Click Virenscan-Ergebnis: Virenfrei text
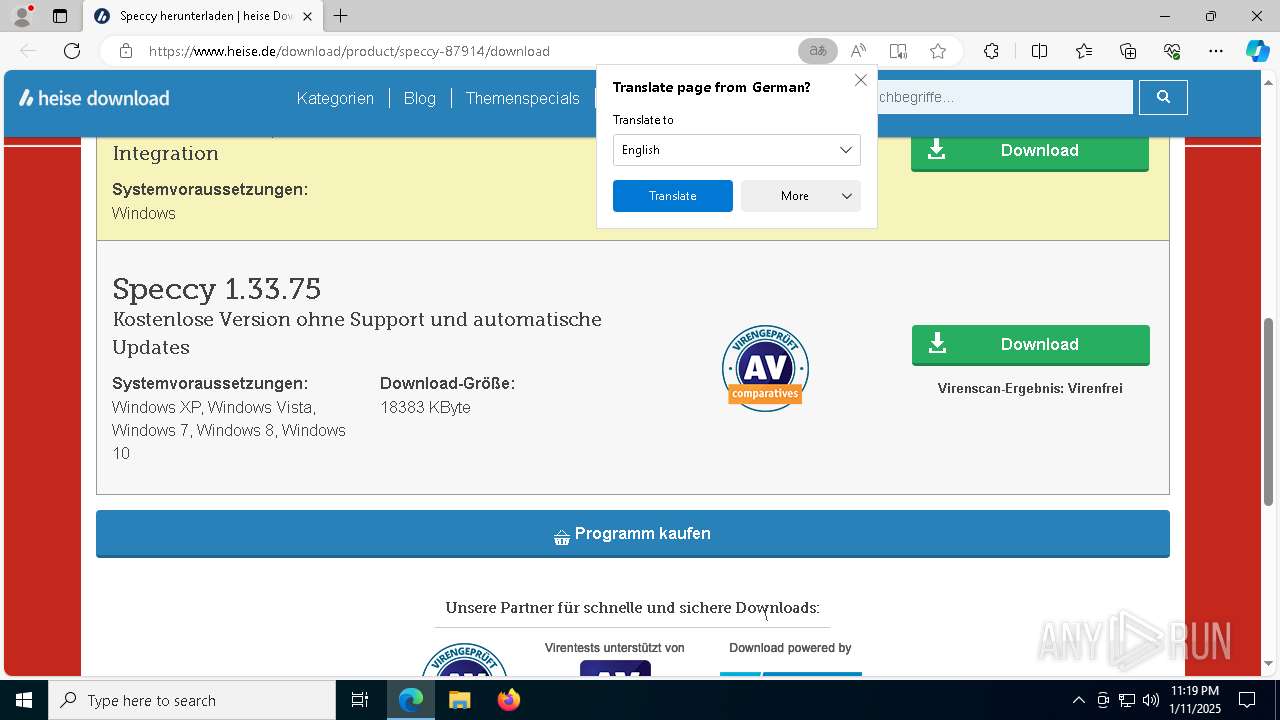The height and width of the screenshot is (720, 1280). point(1030,388)
